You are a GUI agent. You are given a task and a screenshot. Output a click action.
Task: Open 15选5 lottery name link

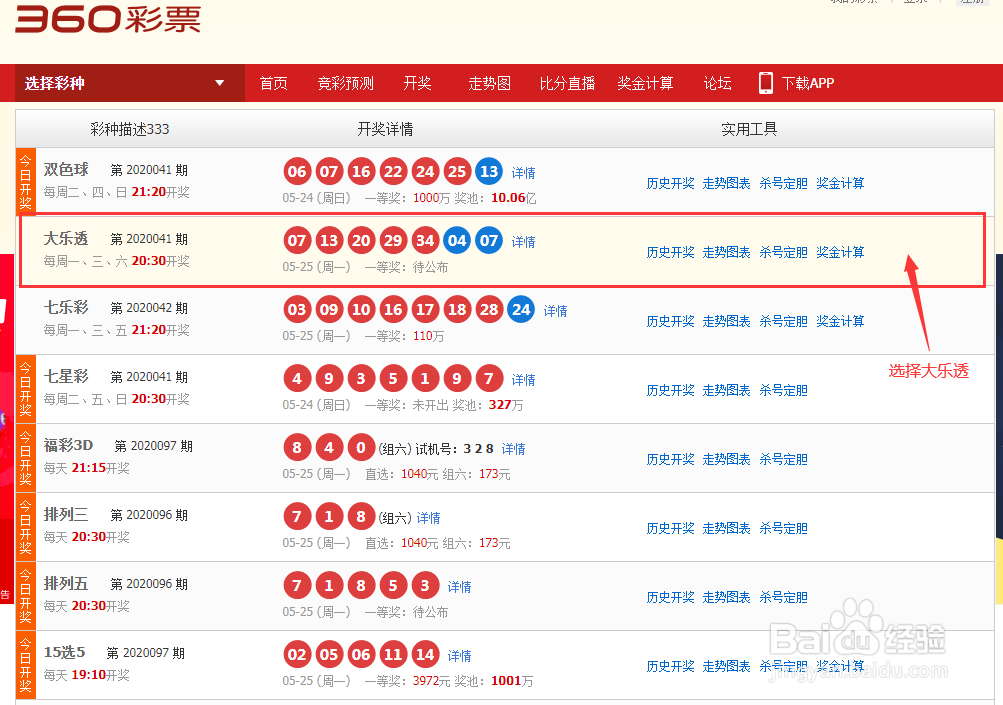click(x=64, y=653)
